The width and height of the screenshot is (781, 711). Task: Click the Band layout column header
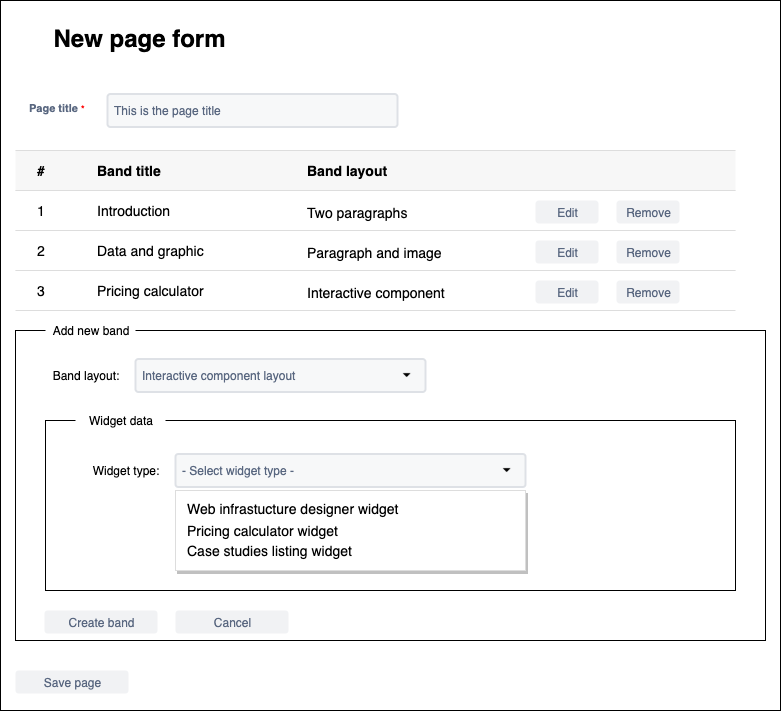tap(347, 171)
